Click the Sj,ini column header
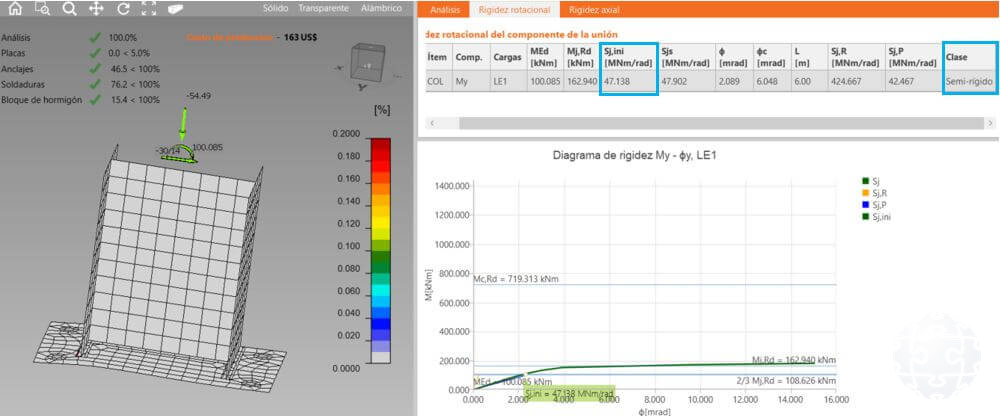Image resolution: width=1000 pixels, height=419 pixels. [628, 57]
